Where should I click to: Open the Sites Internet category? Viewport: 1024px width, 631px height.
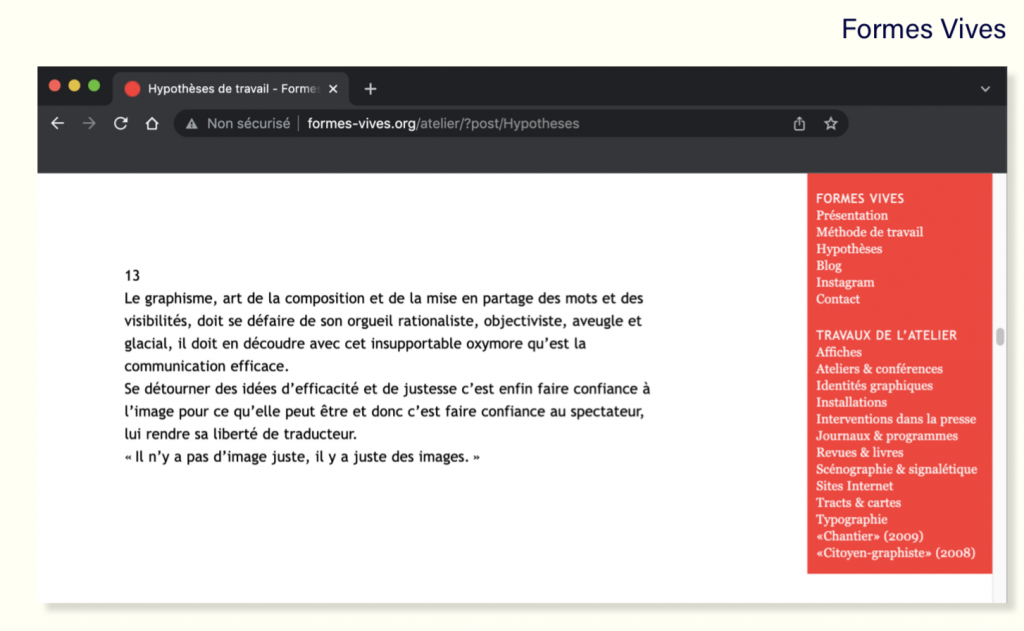tap(854, 486)
